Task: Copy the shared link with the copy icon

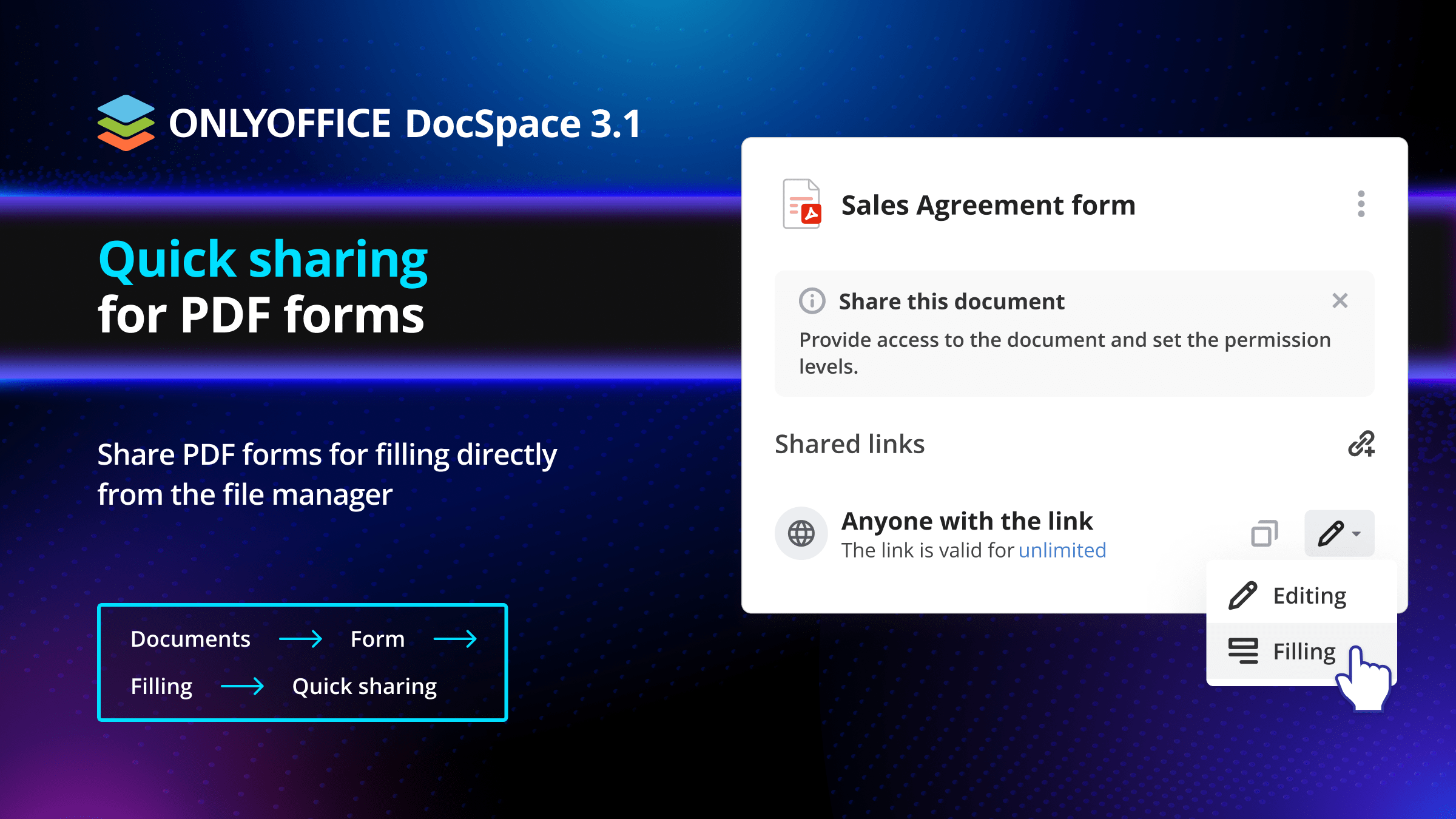Action: coord(1264,533)
